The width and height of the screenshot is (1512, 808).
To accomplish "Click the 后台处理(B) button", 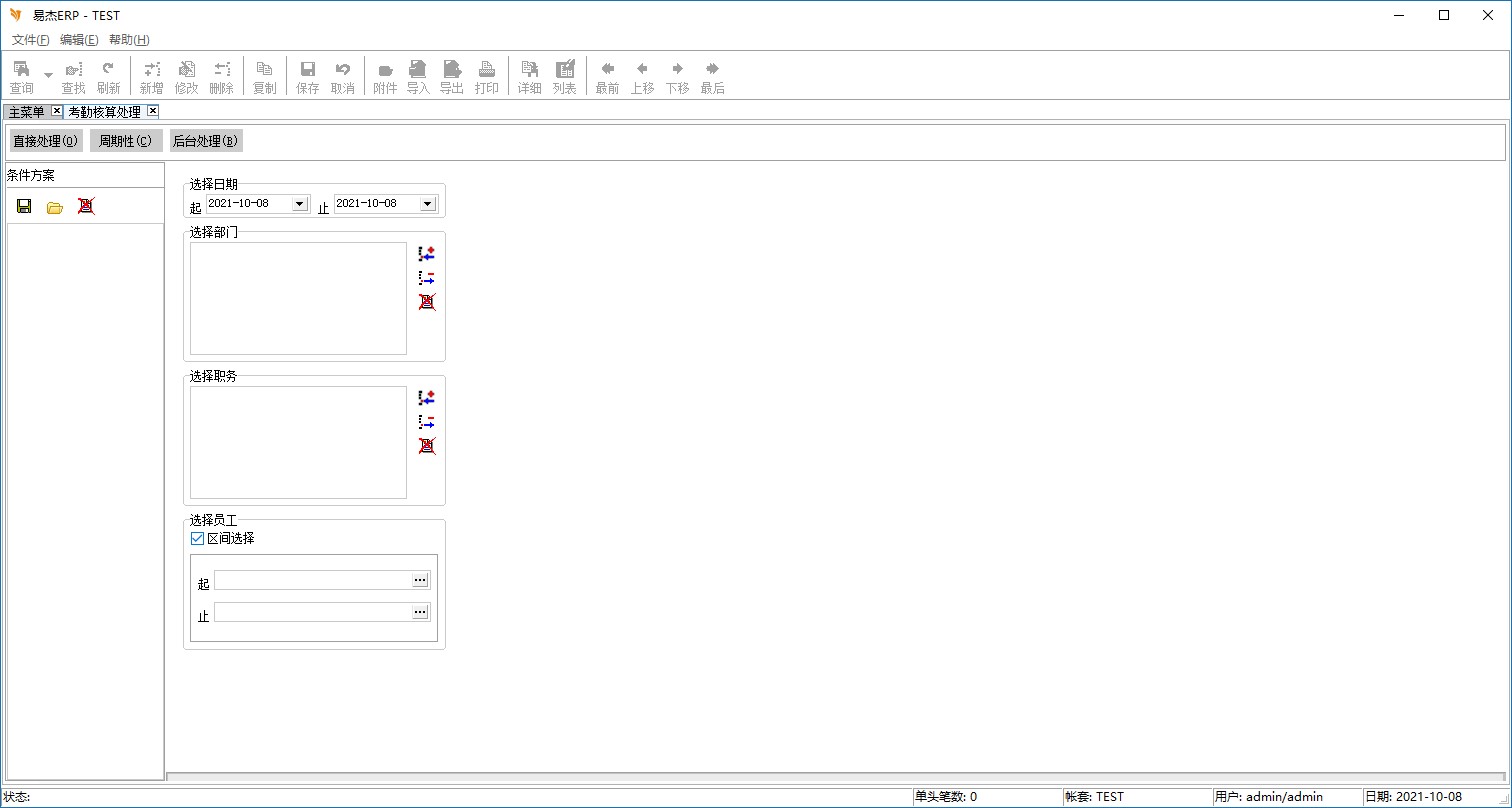I will tap(206, 141).
